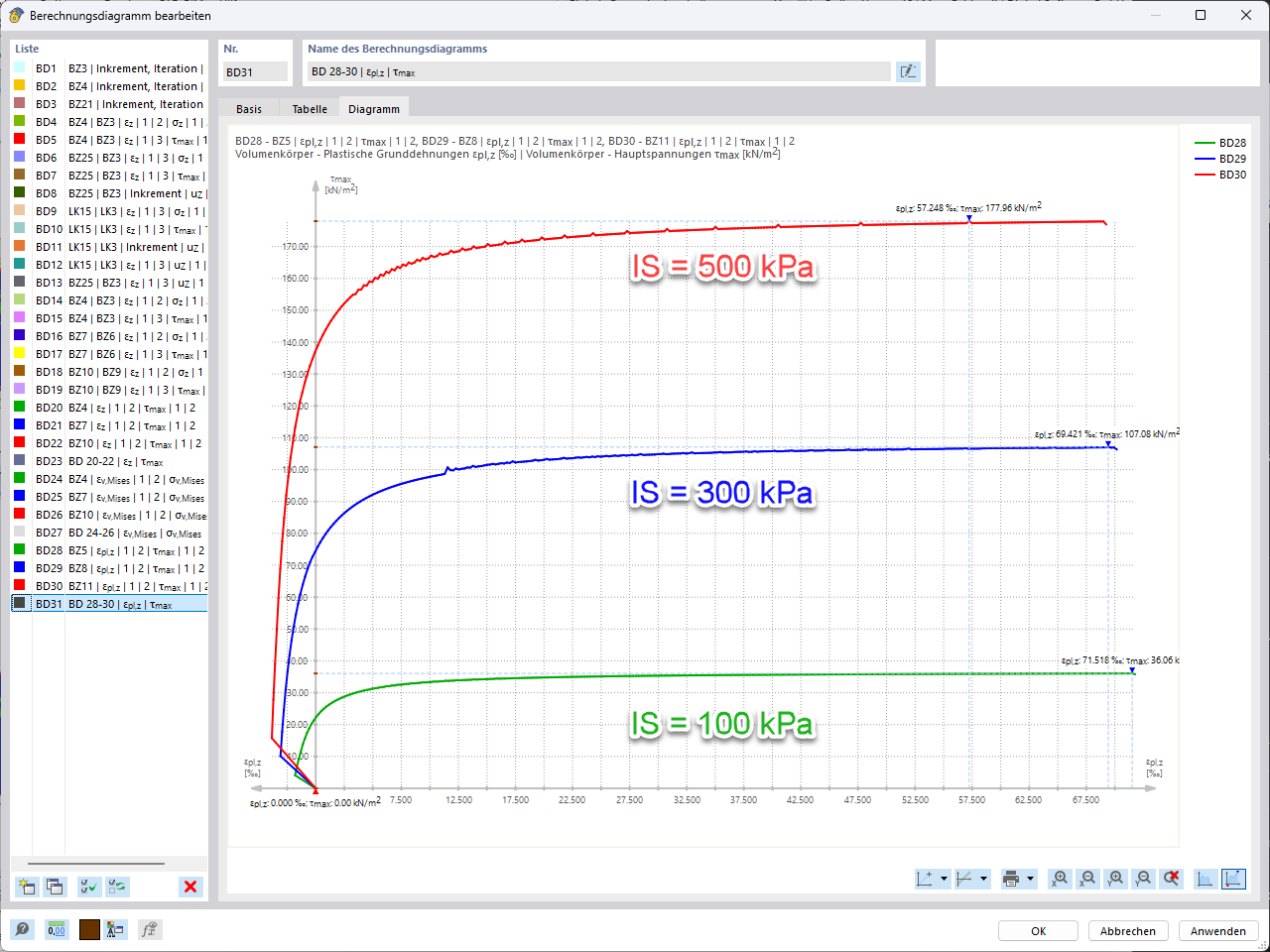This screenshot has width=1270, height=952.
Task: Select the highlighted BD31 row in the list
Action: pyautogui.click(x=109, y=604)
